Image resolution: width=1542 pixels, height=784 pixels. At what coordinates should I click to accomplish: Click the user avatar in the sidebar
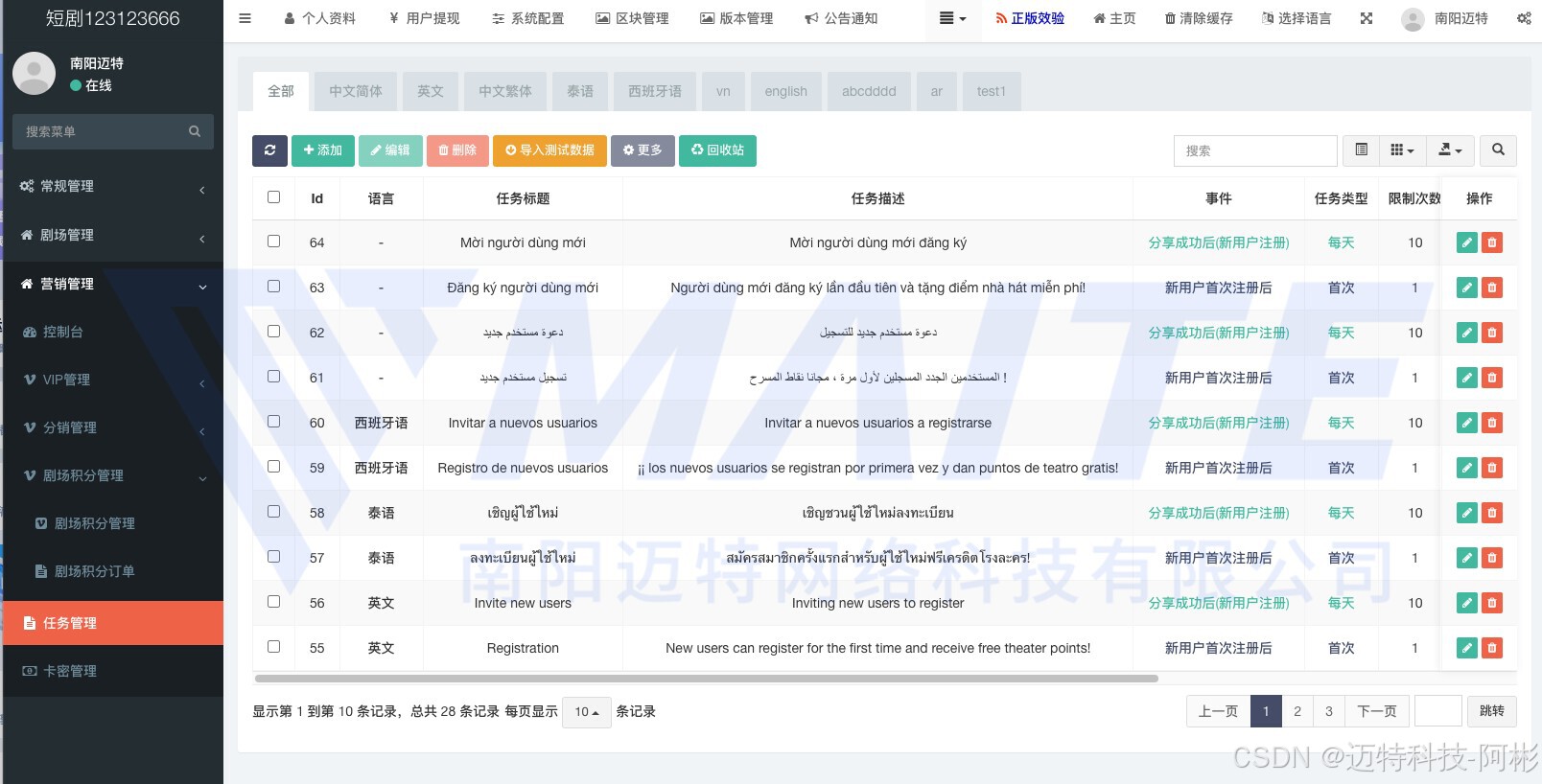tap(34, 74)
